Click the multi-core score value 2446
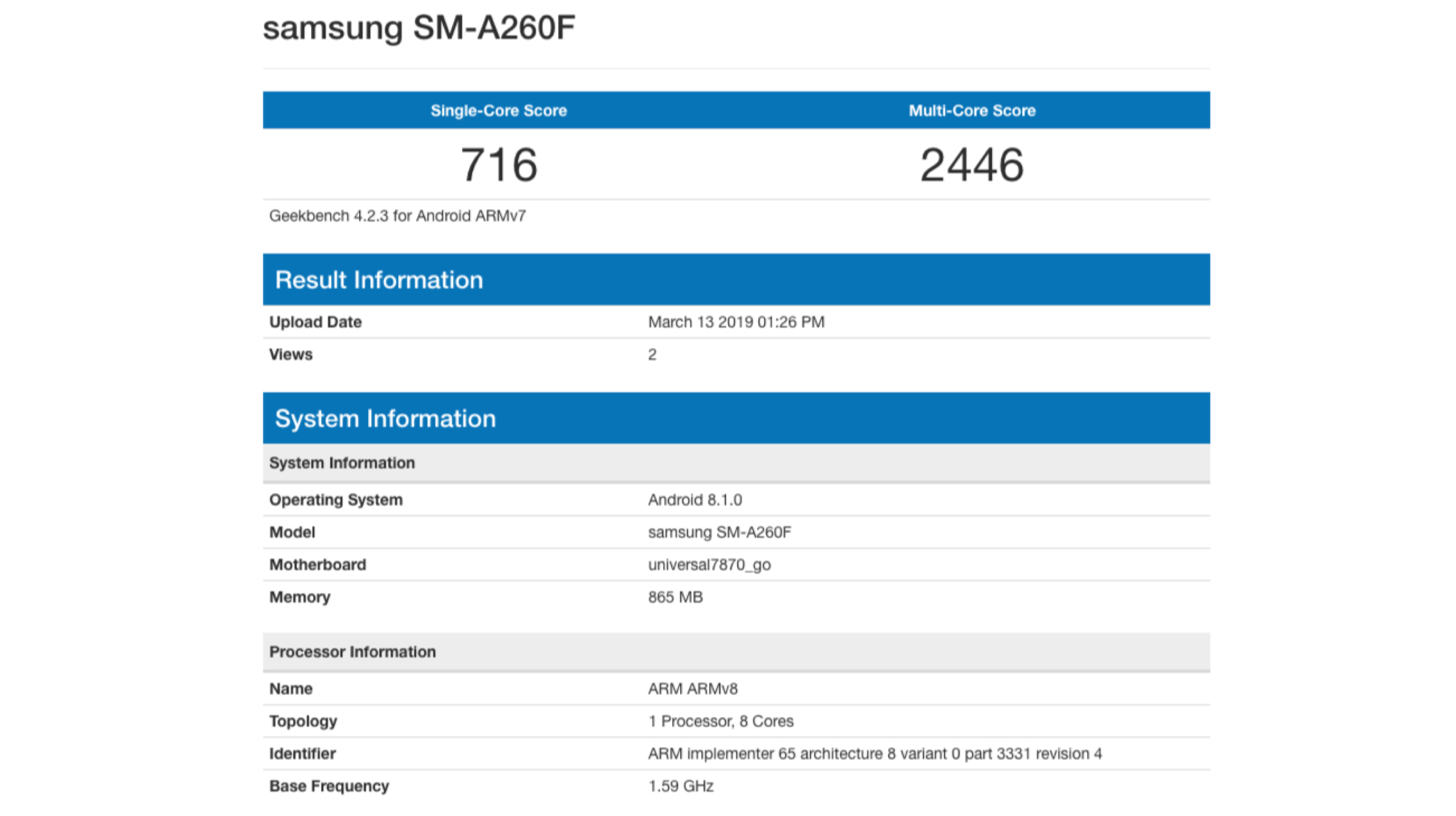Viewport: 1456px width, 816px height. point(972,165)
